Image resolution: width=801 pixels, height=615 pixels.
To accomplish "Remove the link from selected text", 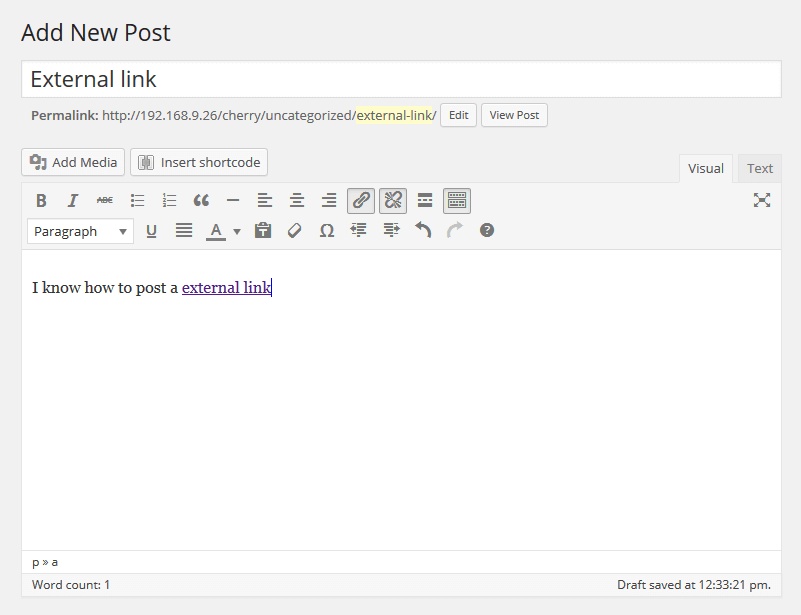I will (x=393, y=200).
